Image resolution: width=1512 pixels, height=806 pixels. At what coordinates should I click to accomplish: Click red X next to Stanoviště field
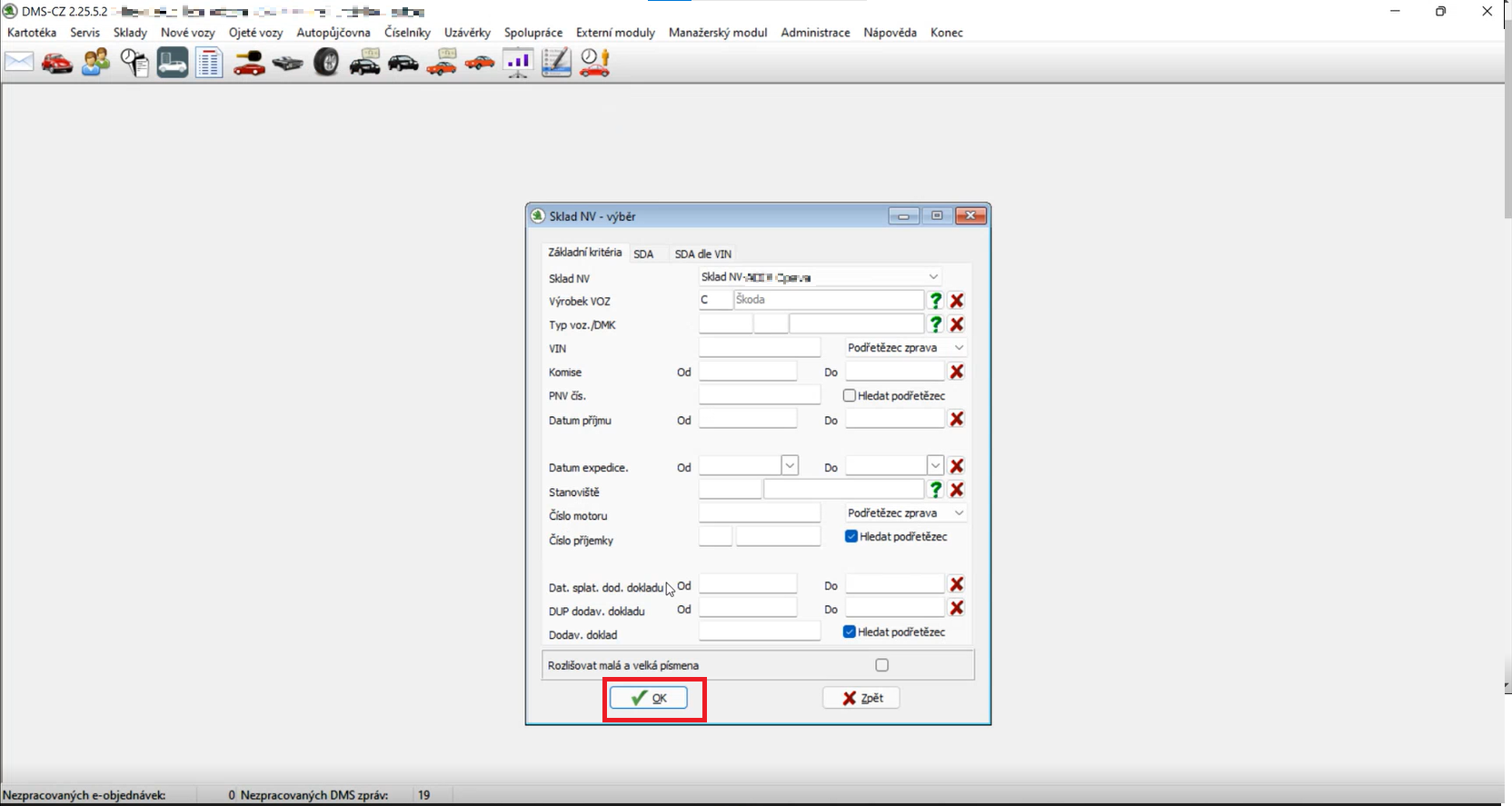(x=956, y=490)
